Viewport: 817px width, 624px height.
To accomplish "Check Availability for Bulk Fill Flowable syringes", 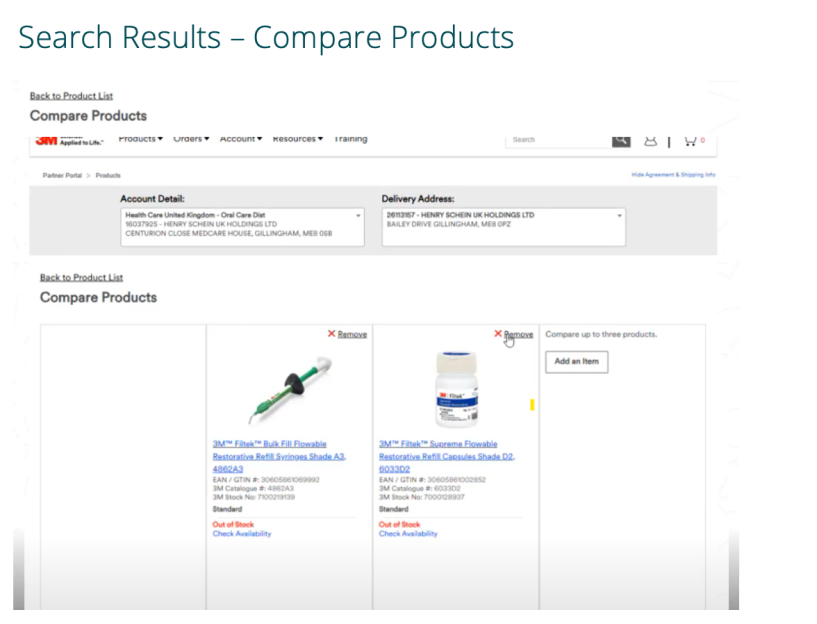I will (x=241, y=534).
